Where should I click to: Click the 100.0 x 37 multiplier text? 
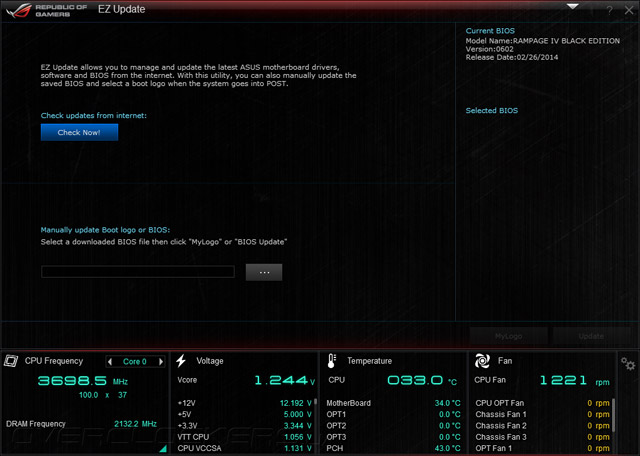click(103, 395)
